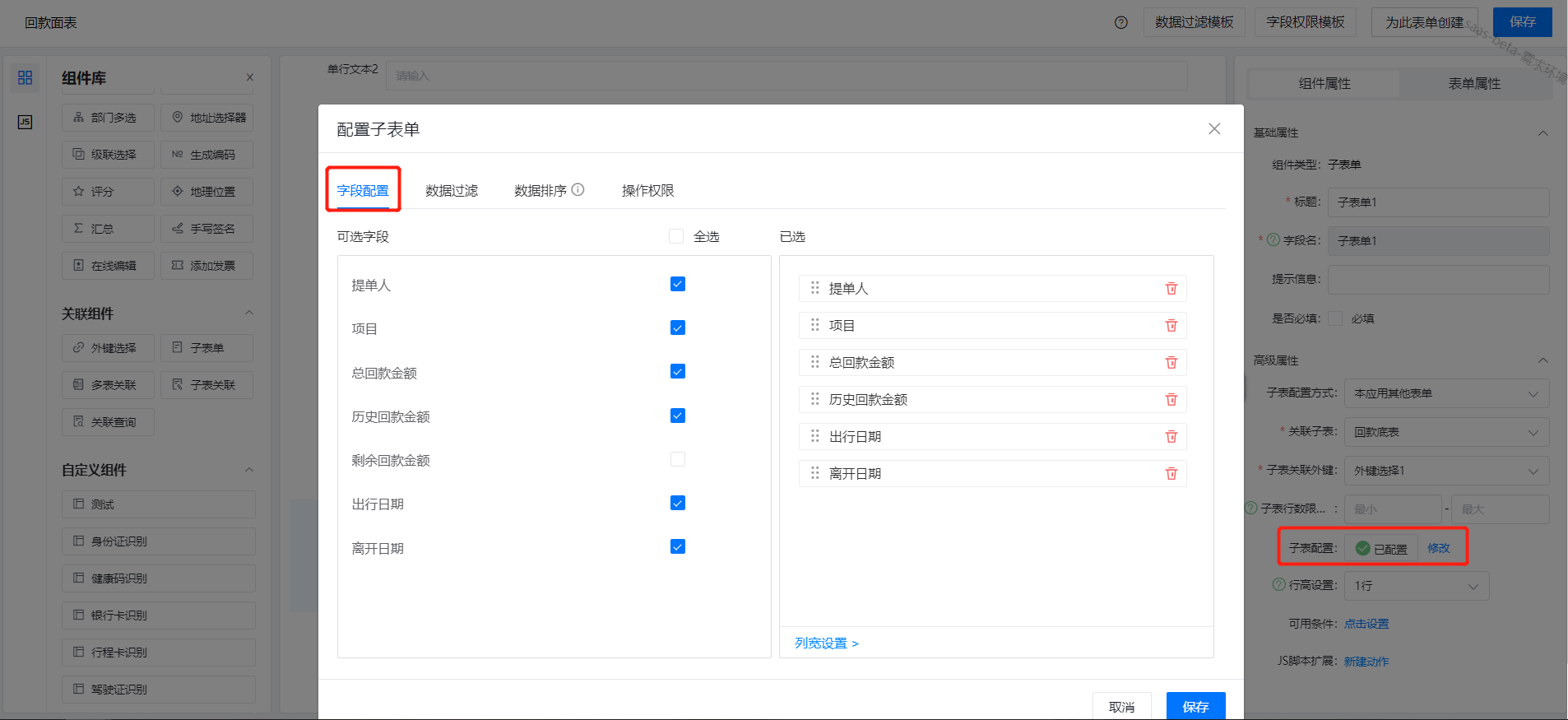Open help question-mark icon in header
1568x720 pixels.
pos(1120,23)
